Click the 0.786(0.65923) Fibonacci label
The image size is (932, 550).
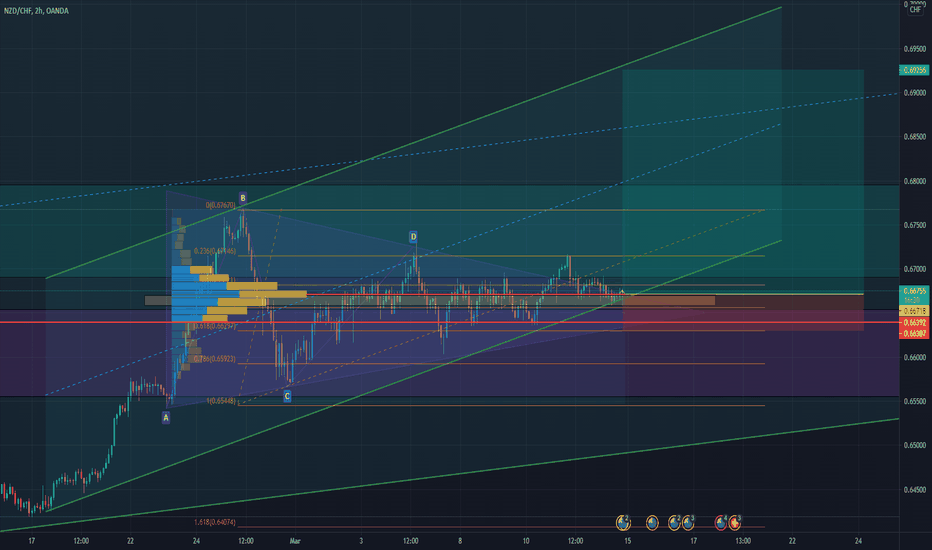tap(215, 359)
